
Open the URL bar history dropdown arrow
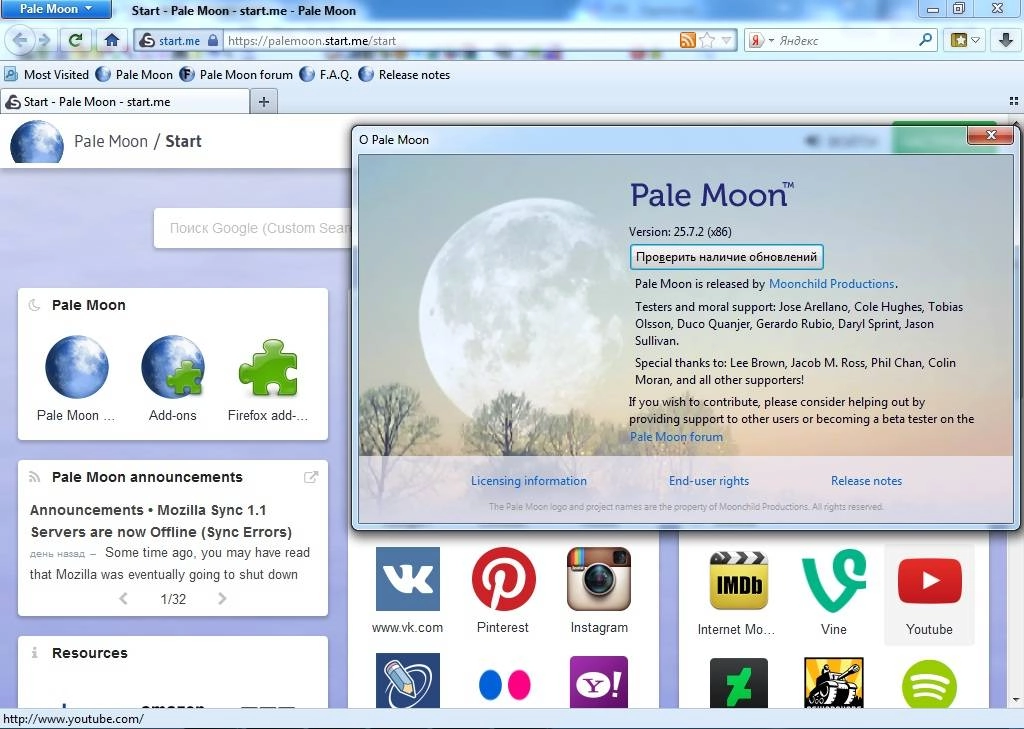[x=726, y=40]
